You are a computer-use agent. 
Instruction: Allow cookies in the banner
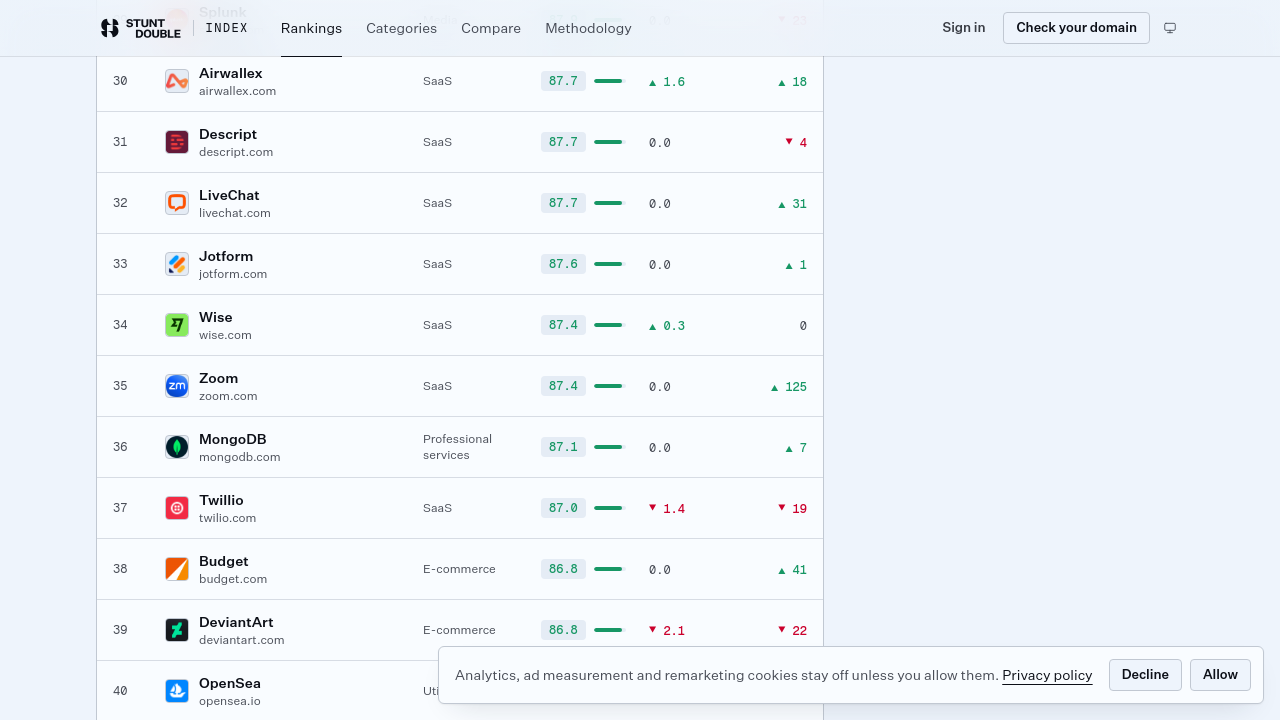point(1220,675)
